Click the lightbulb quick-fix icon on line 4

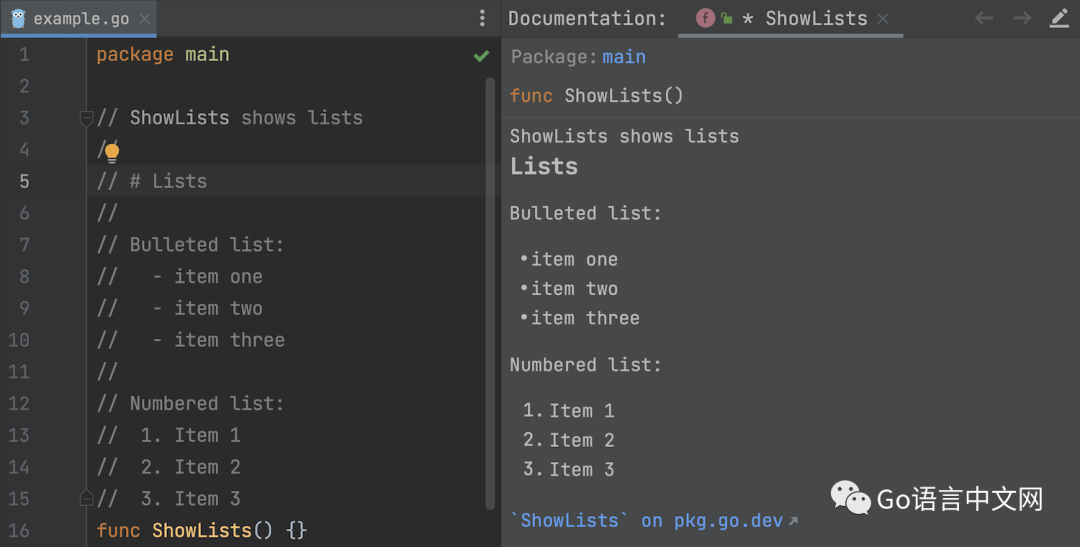[x=111, y=152]
